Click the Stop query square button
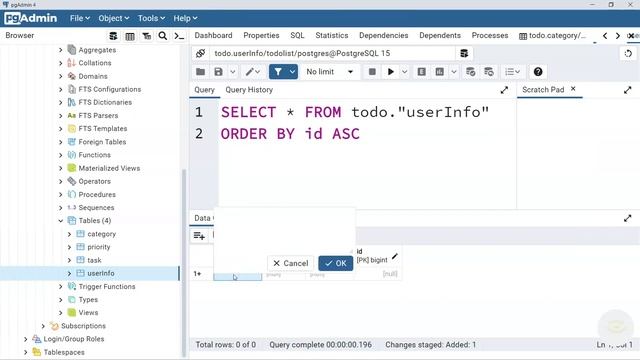This screenshot has height=360, width=640. point(372,72)
